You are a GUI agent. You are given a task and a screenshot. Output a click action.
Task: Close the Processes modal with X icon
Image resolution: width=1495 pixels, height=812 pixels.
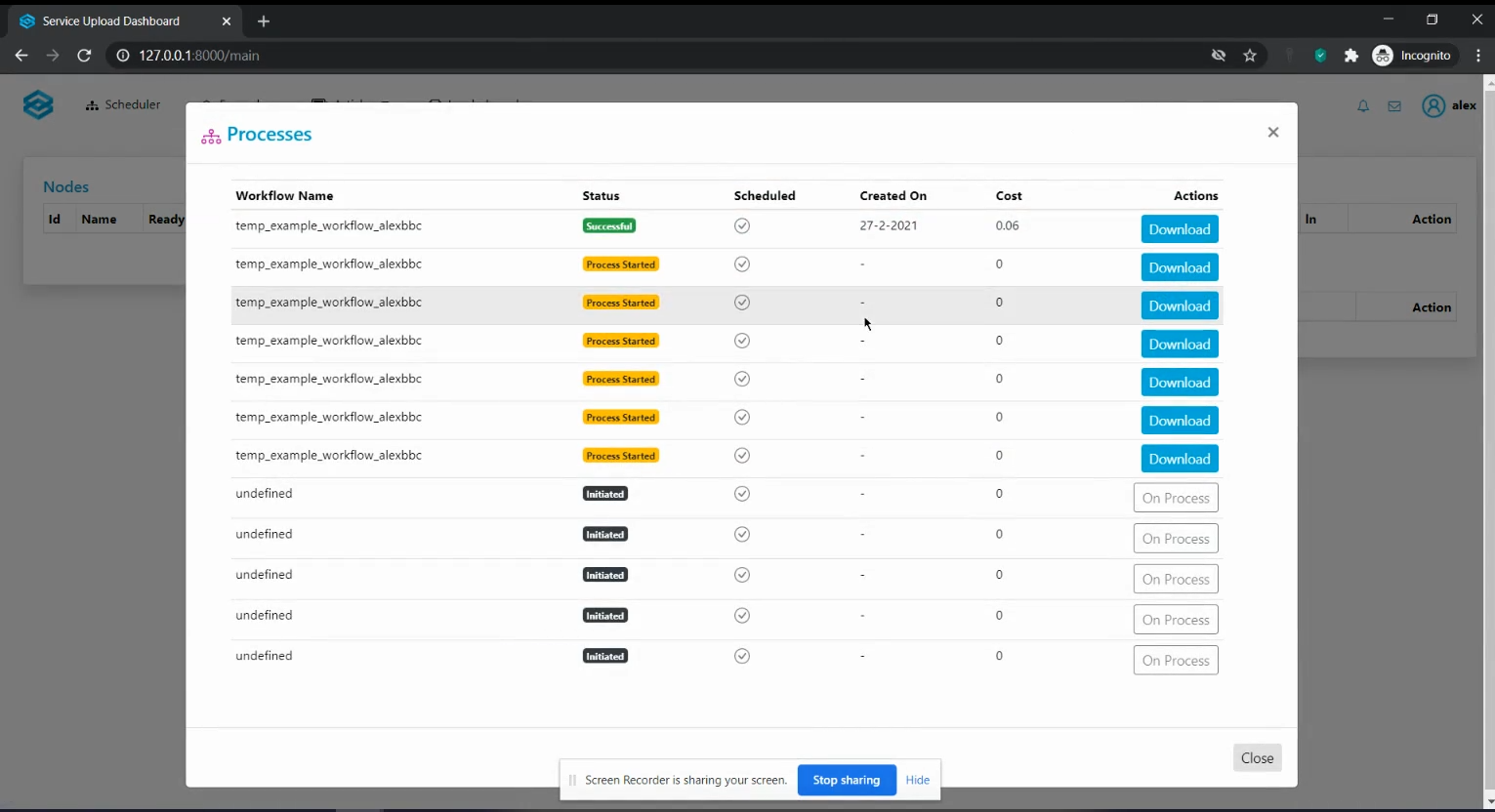pyautogui.click(x=1272, y=133)
